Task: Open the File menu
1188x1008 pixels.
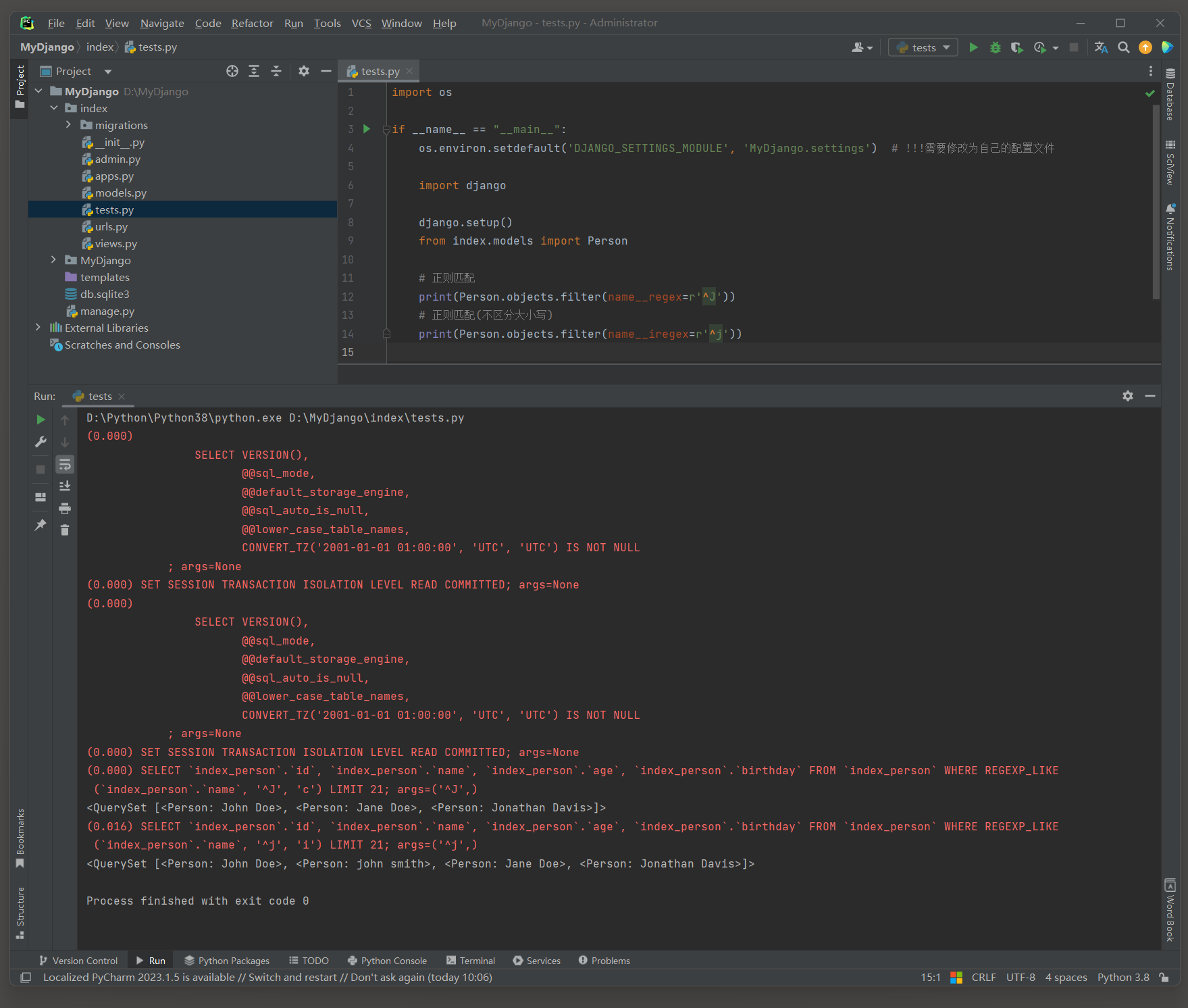Action: point(56,23)
